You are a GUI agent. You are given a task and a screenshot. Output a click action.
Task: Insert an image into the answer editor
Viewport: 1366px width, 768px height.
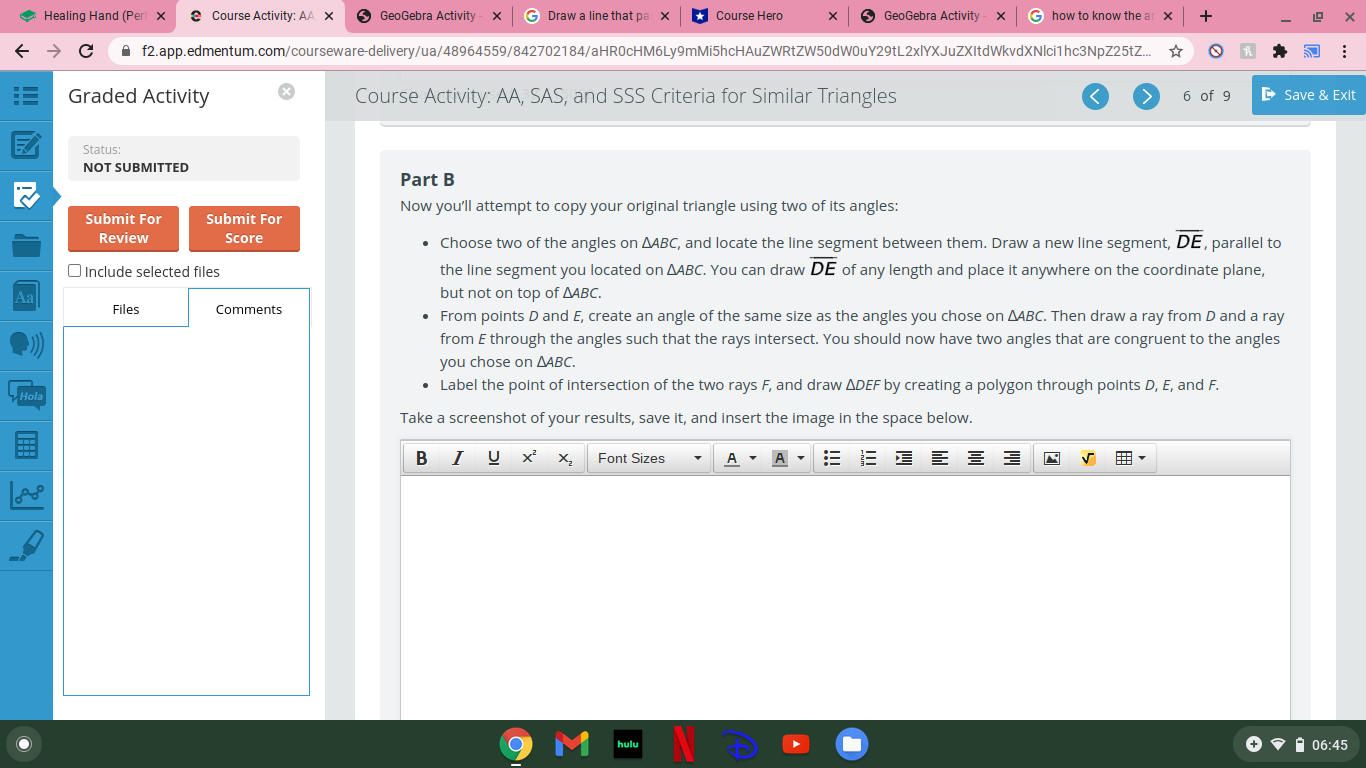point(1053,457)
